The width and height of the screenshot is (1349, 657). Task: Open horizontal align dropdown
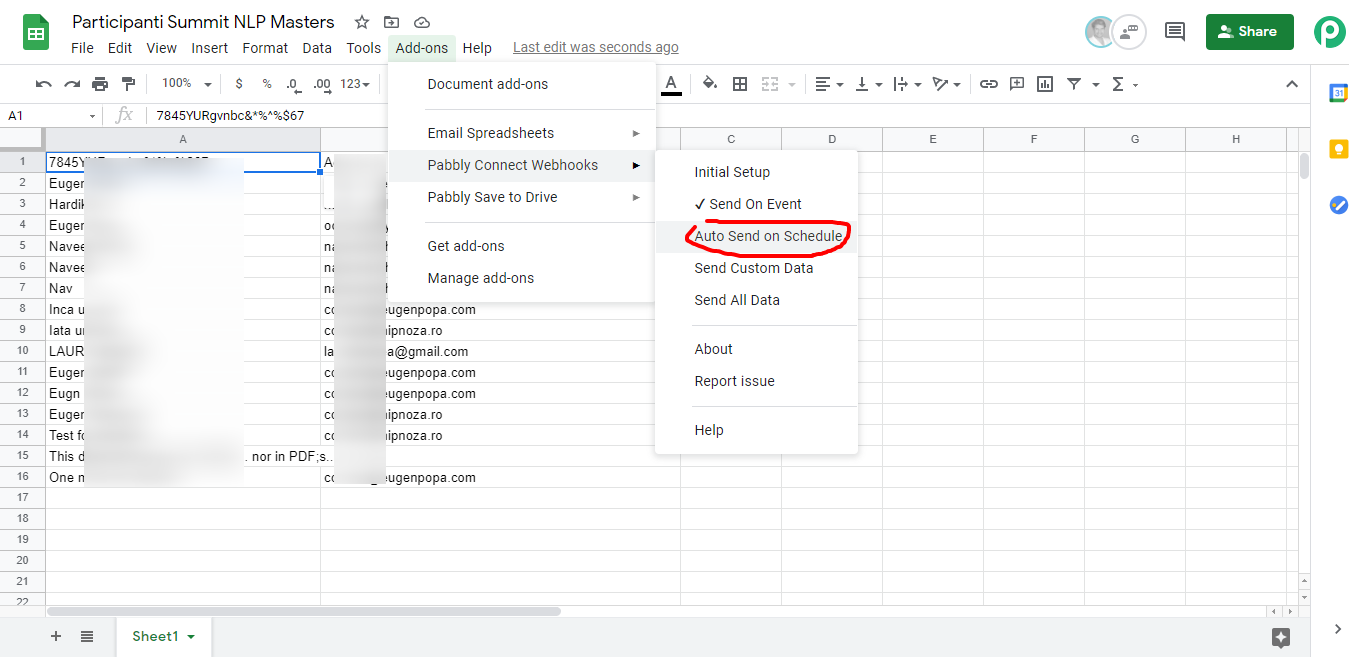829,84
